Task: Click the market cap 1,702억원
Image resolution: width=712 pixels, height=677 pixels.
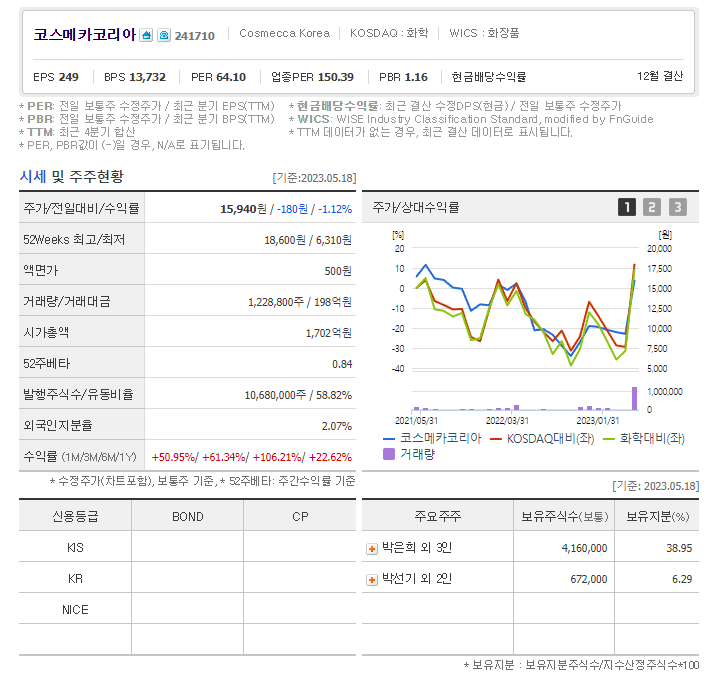Action: tap(328, 333)
